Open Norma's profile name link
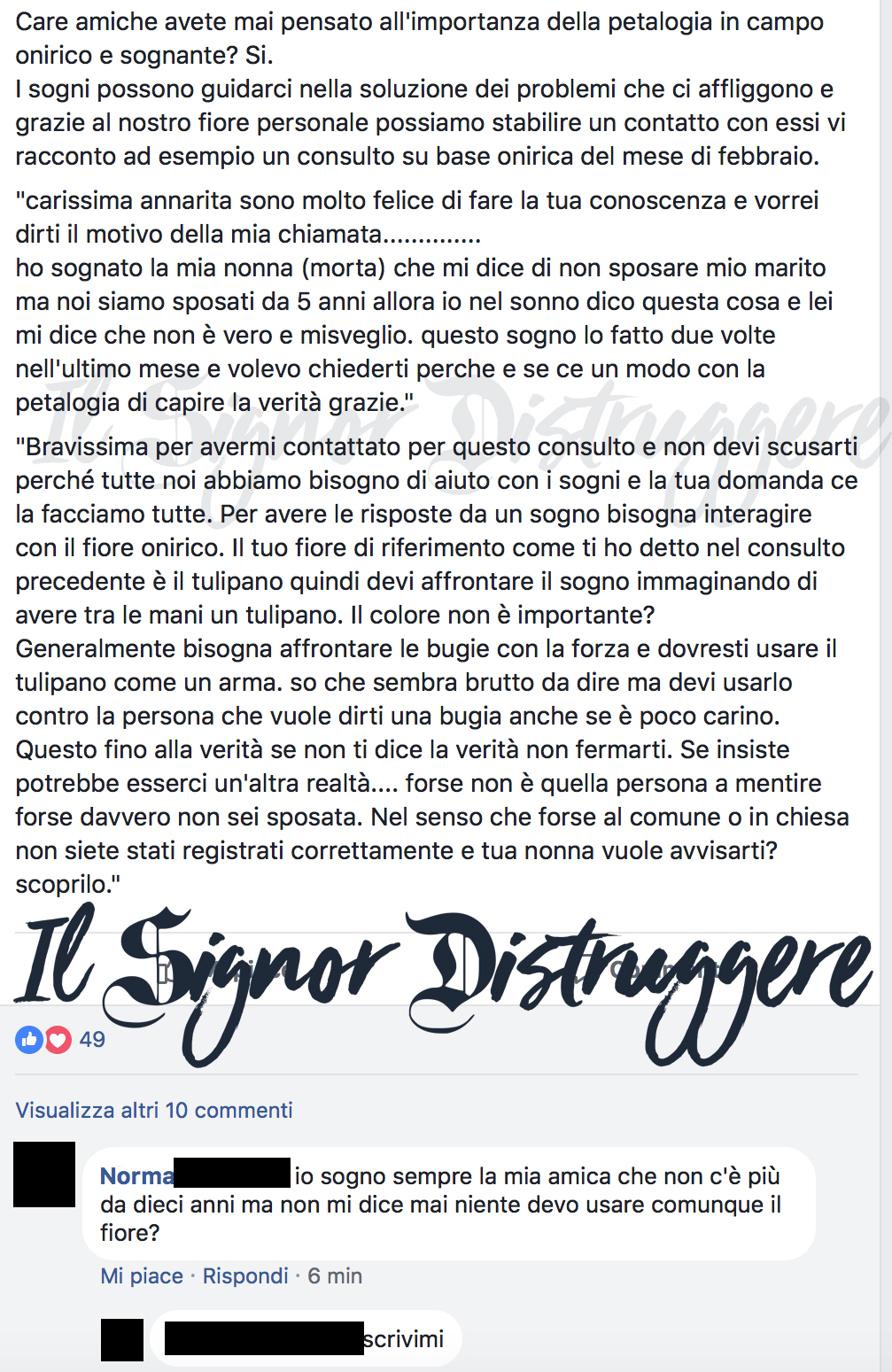 [136, 1175]
